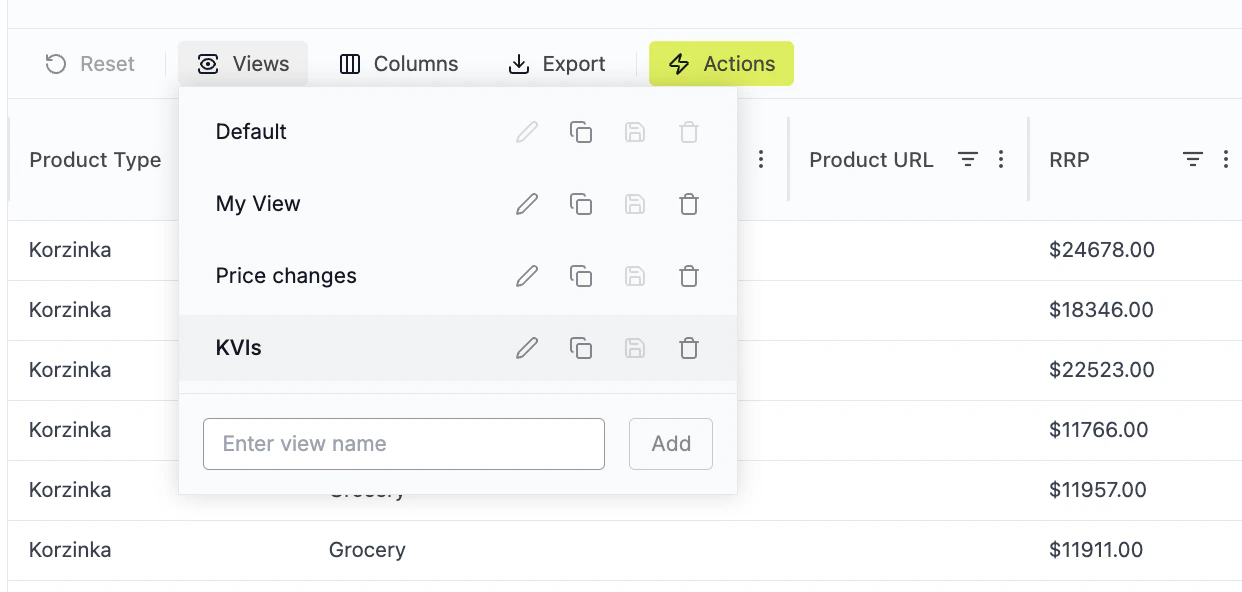This screenshot has height=592, width=1242.
Task: Delete the KVIs view with trash icon
Action: point(689,348)
